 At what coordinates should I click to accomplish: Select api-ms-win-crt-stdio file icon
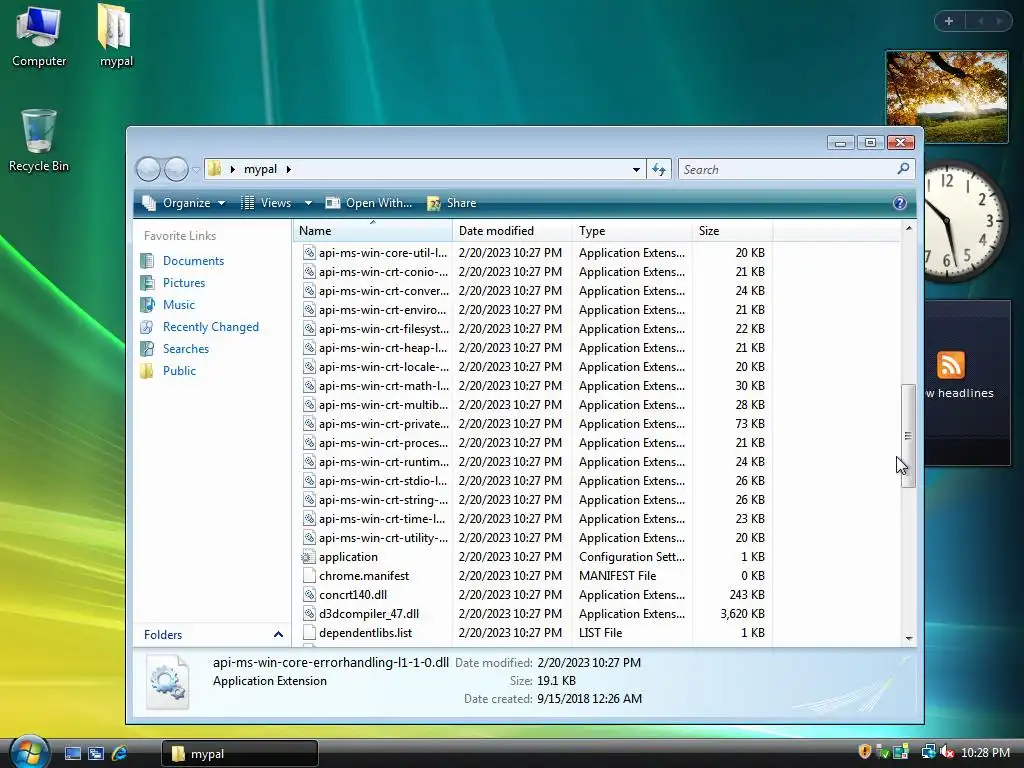tap(309, 481)
